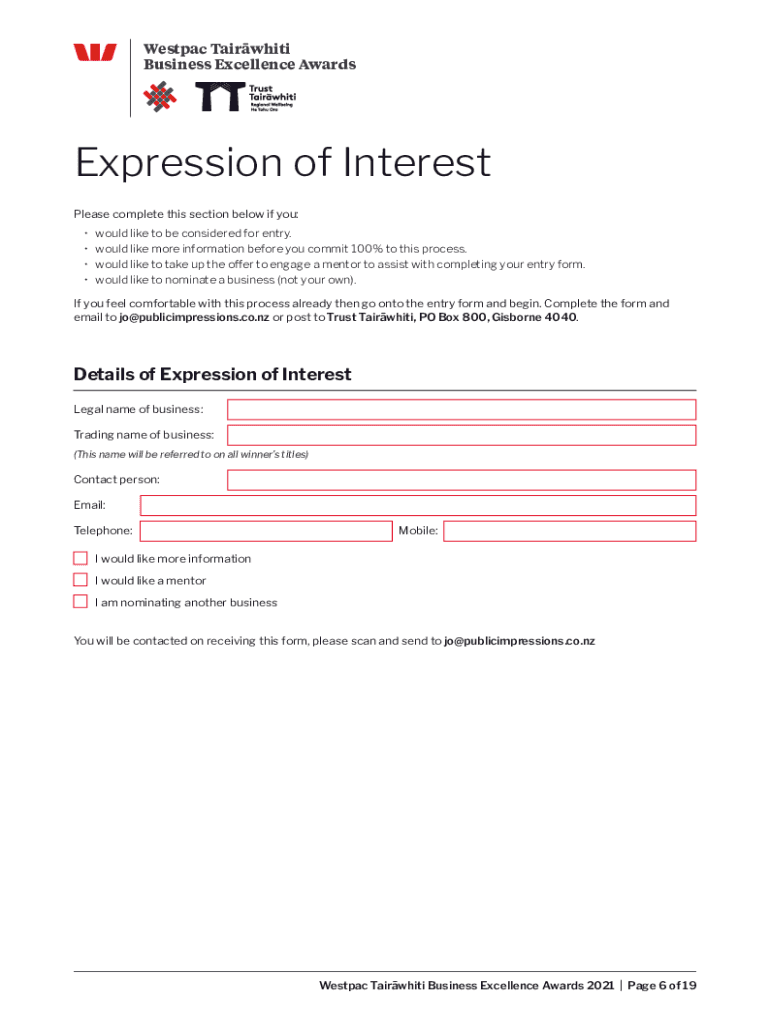
Task: Click the red woven pattern logo
Action: 159,97
